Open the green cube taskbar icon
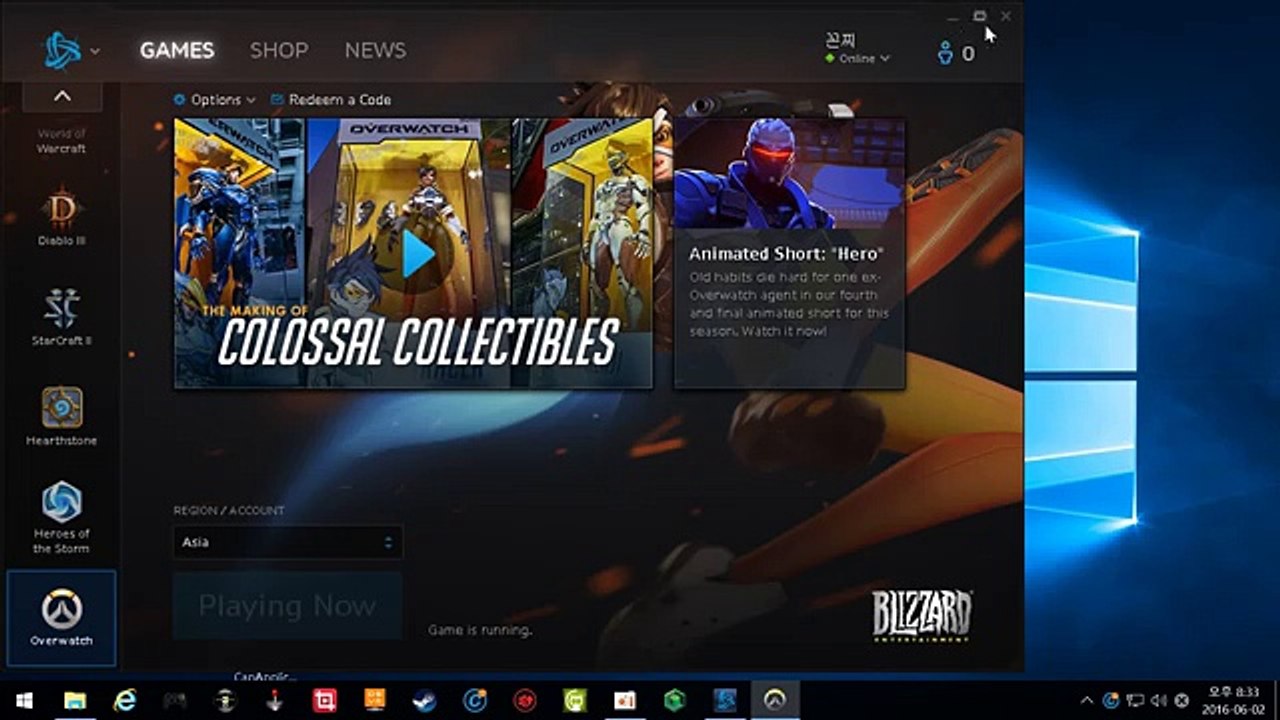Screen dimensions: 1280x720 click(675, 700)
